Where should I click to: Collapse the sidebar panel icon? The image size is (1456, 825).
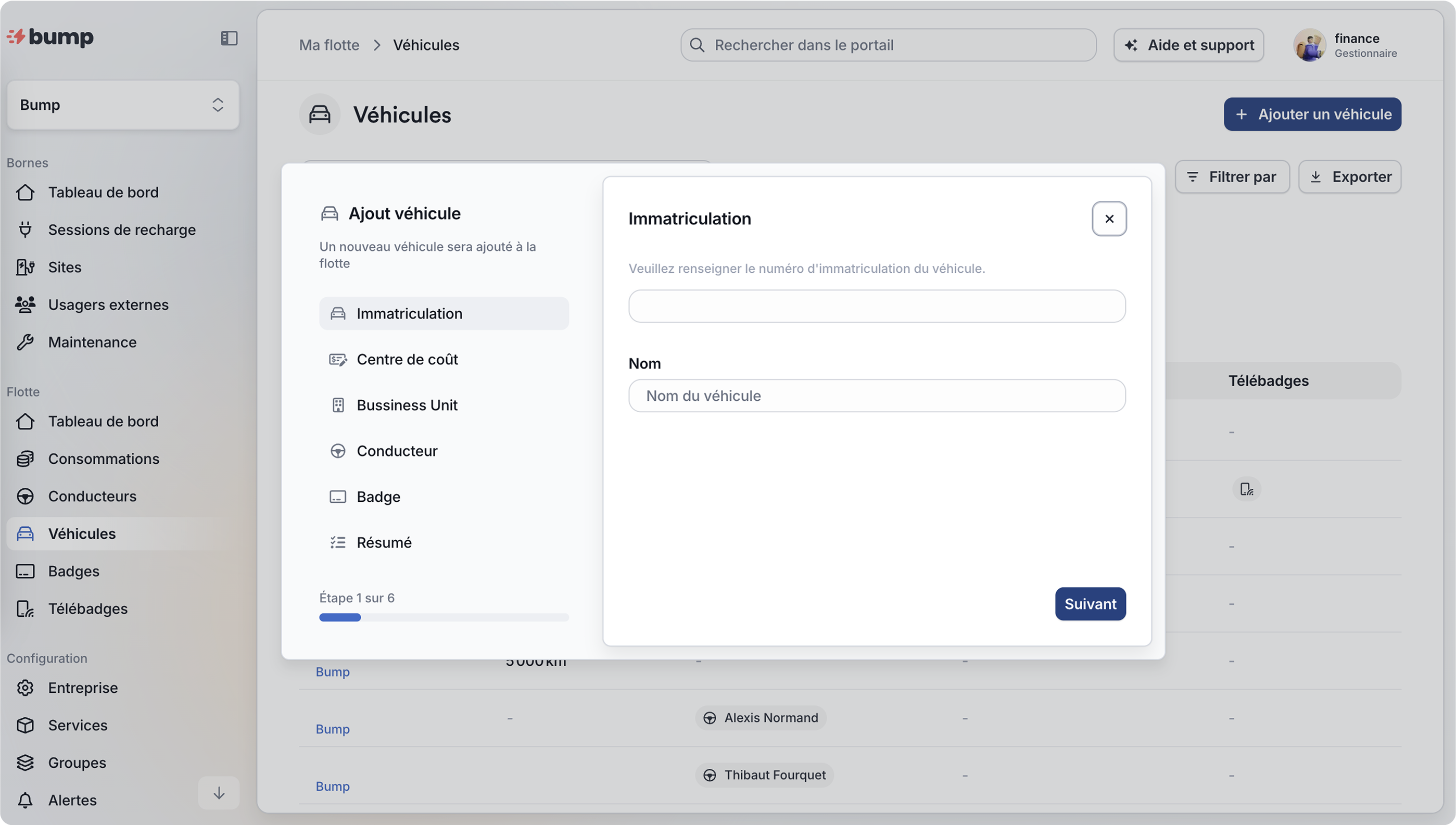point(229,38)
